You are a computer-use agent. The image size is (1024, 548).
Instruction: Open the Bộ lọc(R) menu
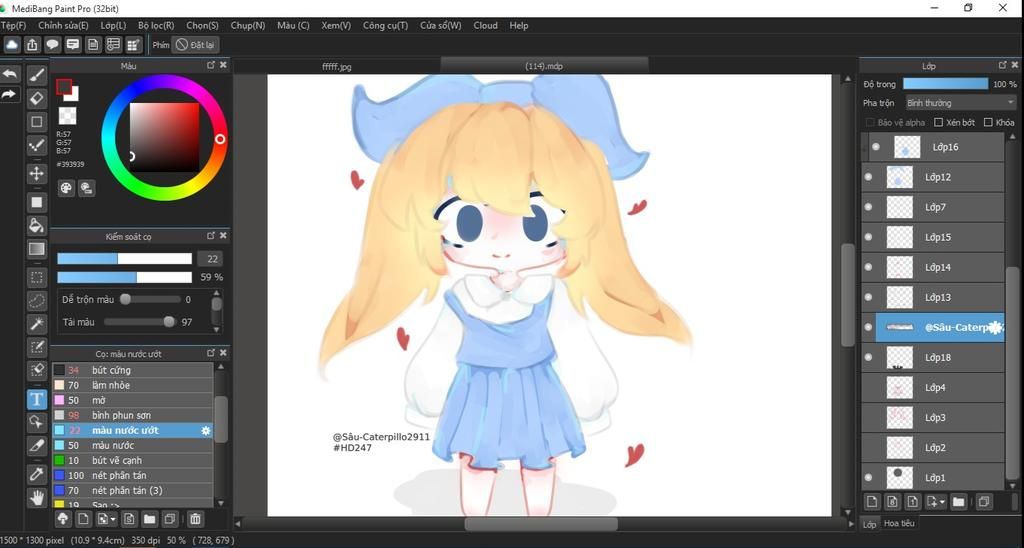156,25
